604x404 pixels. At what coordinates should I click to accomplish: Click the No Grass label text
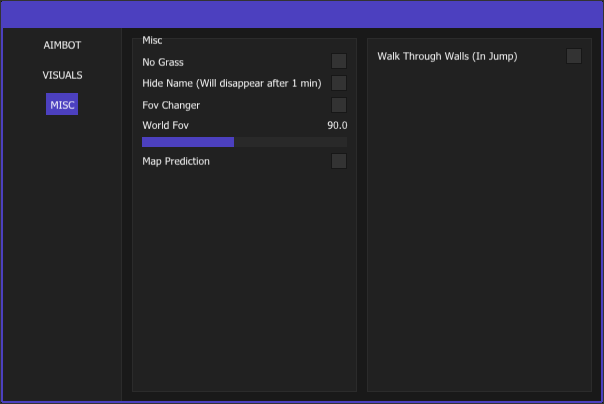click(163, 62)
